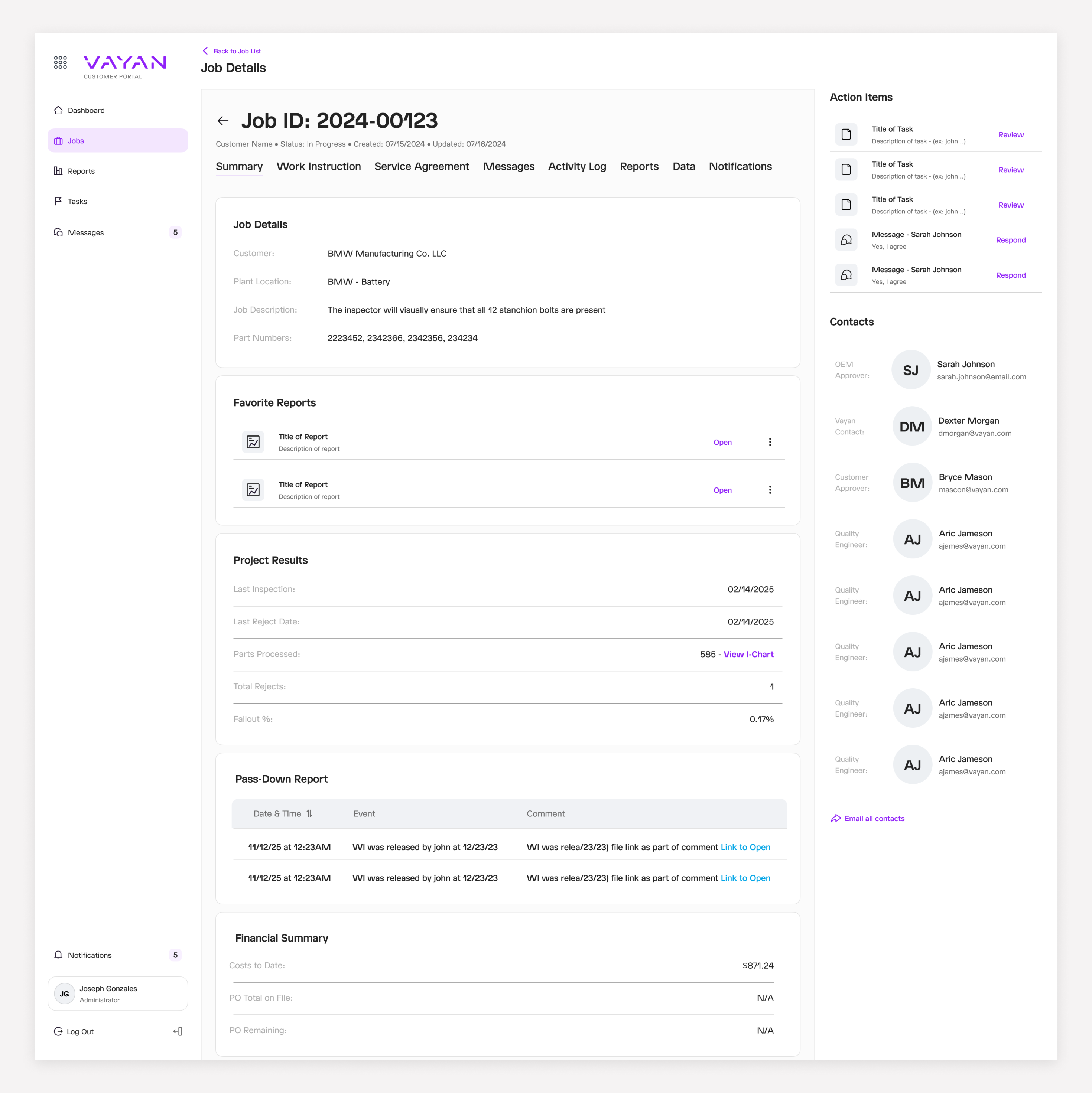1092x1093 pixels.
Task: Switch to the Activity Log tab
Action: tap(577, 166)
